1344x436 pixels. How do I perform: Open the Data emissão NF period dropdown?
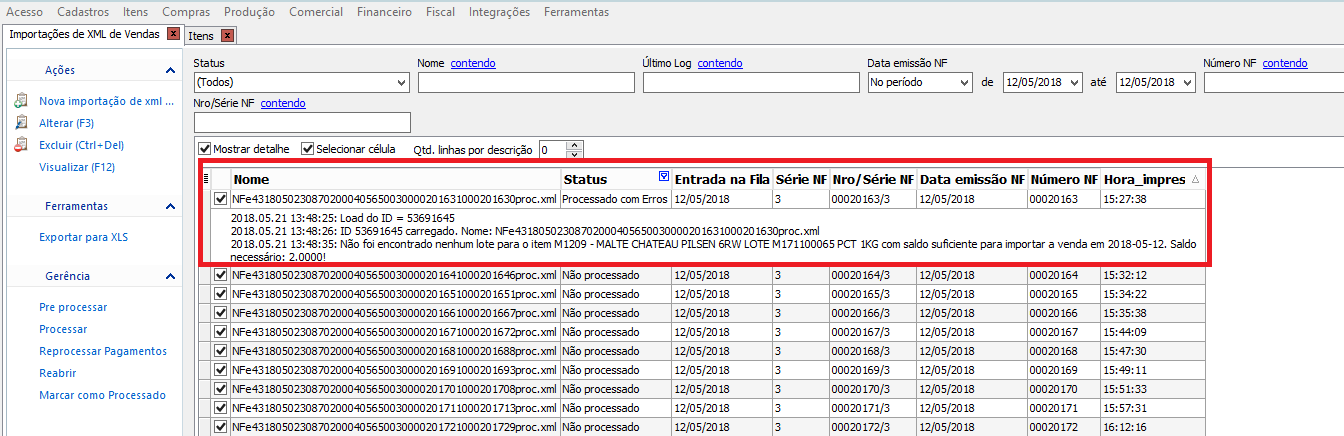point(964,82)
